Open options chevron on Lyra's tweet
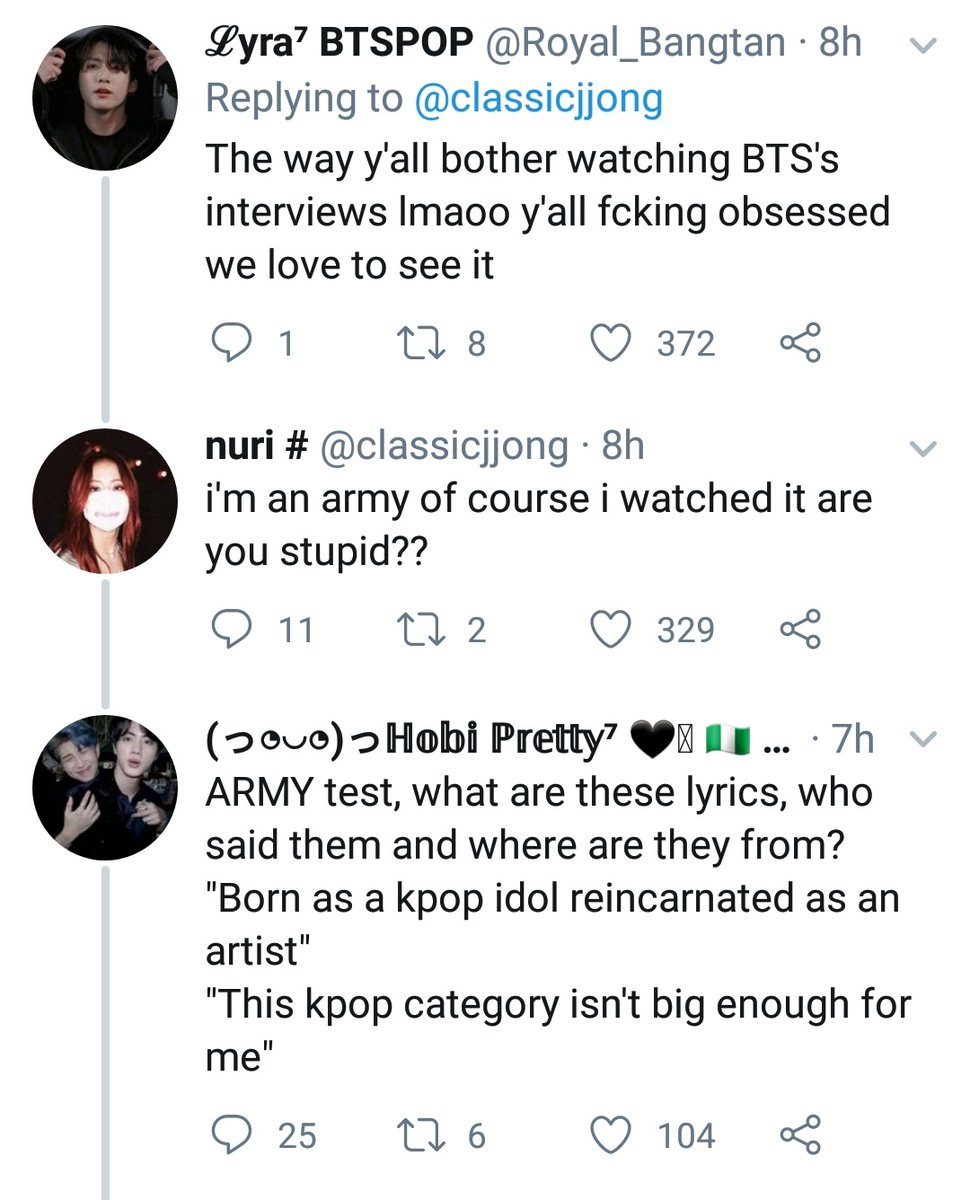The image size is (970, 1200). pos(925,45)
